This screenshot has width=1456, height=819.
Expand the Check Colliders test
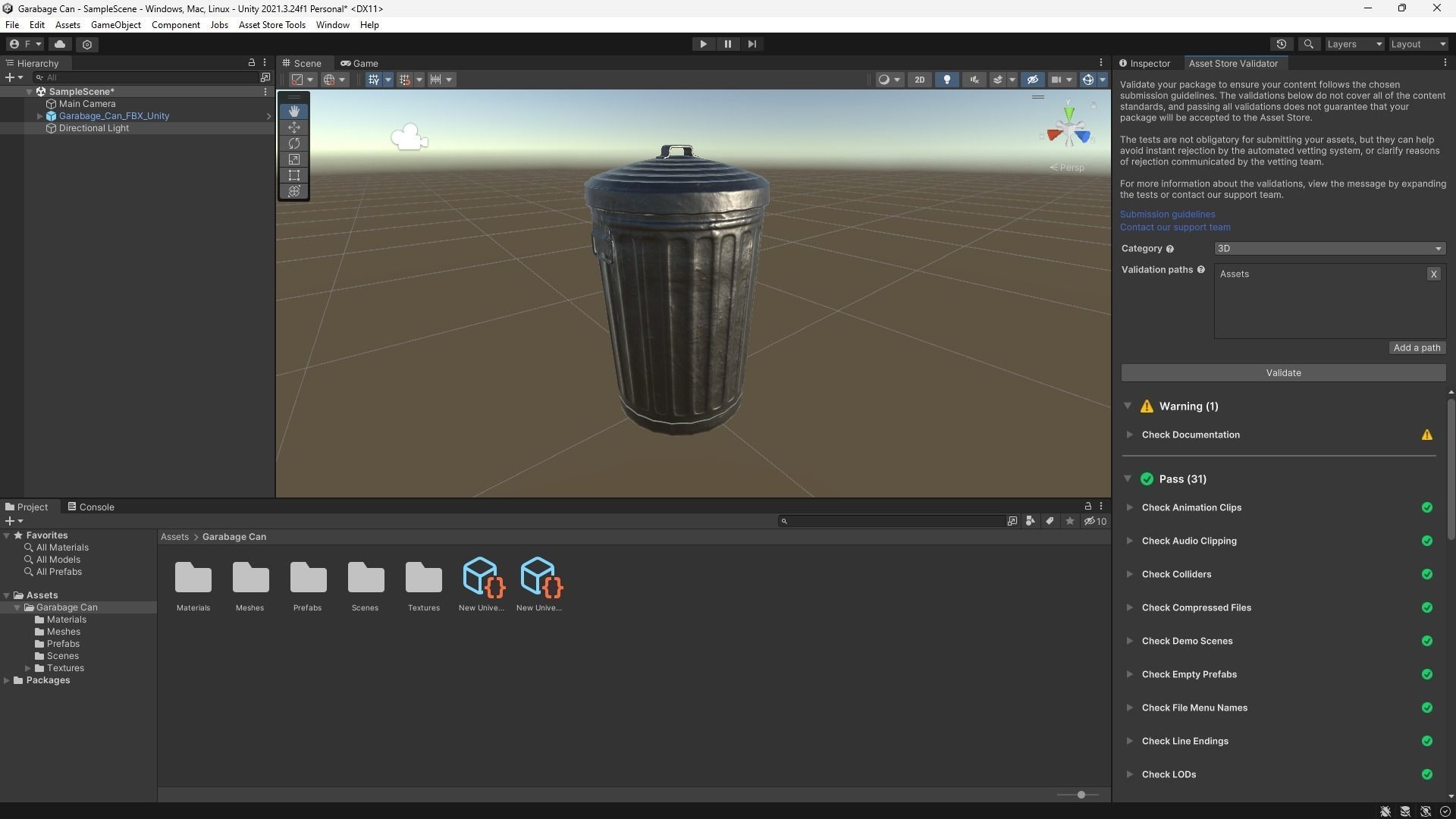[x=1129, y=575]
